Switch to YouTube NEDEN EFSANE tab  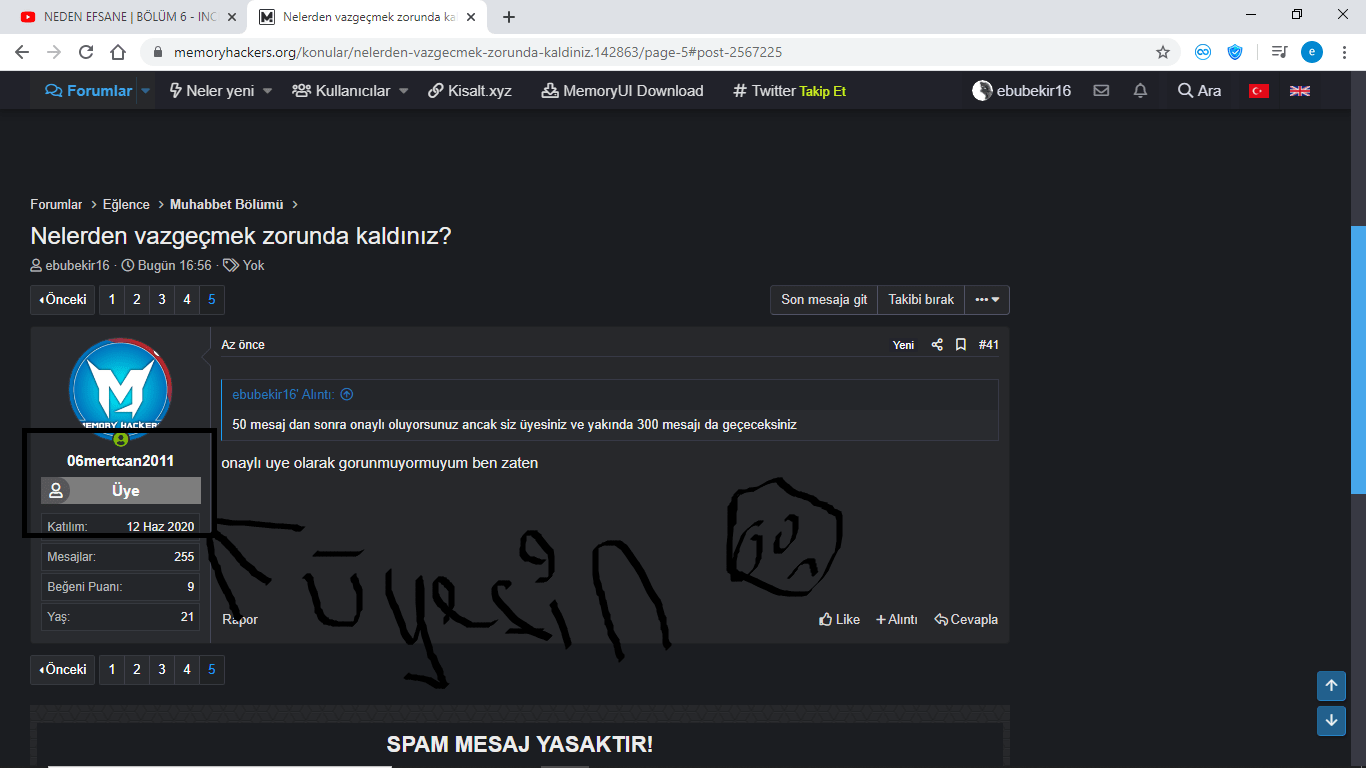click(126, 17)
